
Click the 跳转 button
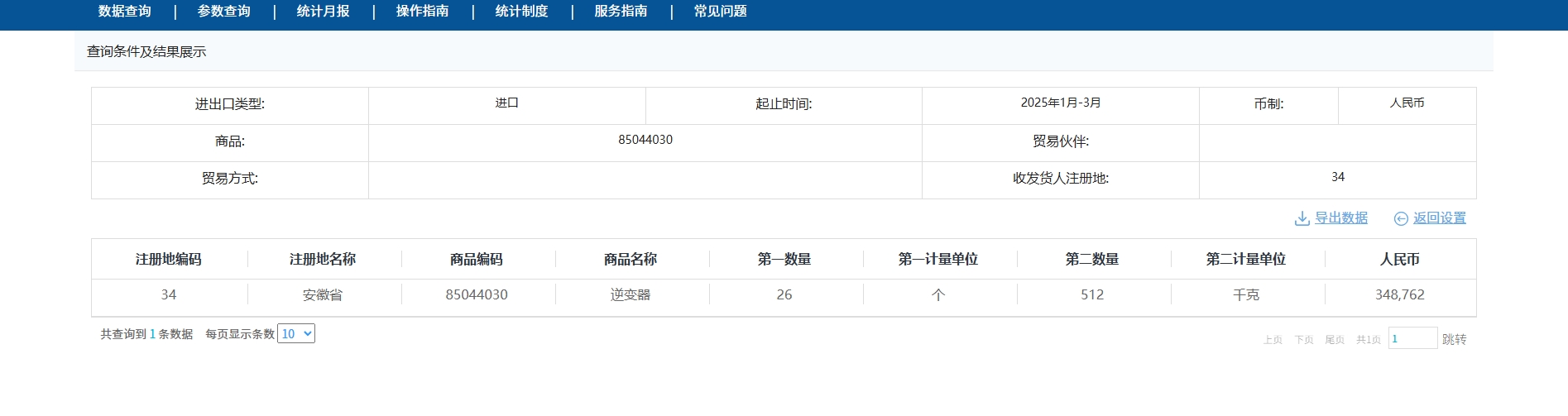tap(1455, 339)
